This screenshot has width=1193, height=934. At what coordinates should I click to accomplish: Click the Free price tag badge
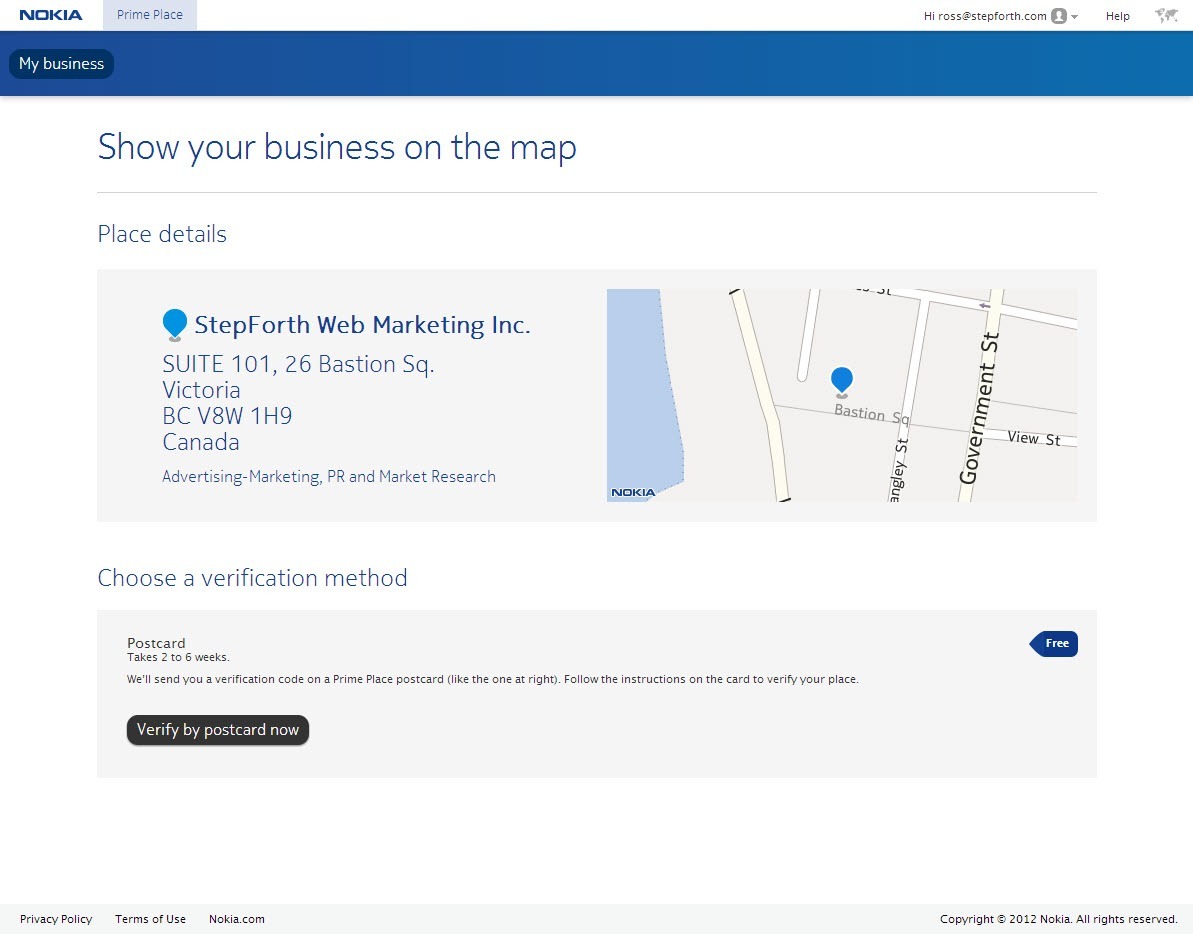[x=1055, y=643]
